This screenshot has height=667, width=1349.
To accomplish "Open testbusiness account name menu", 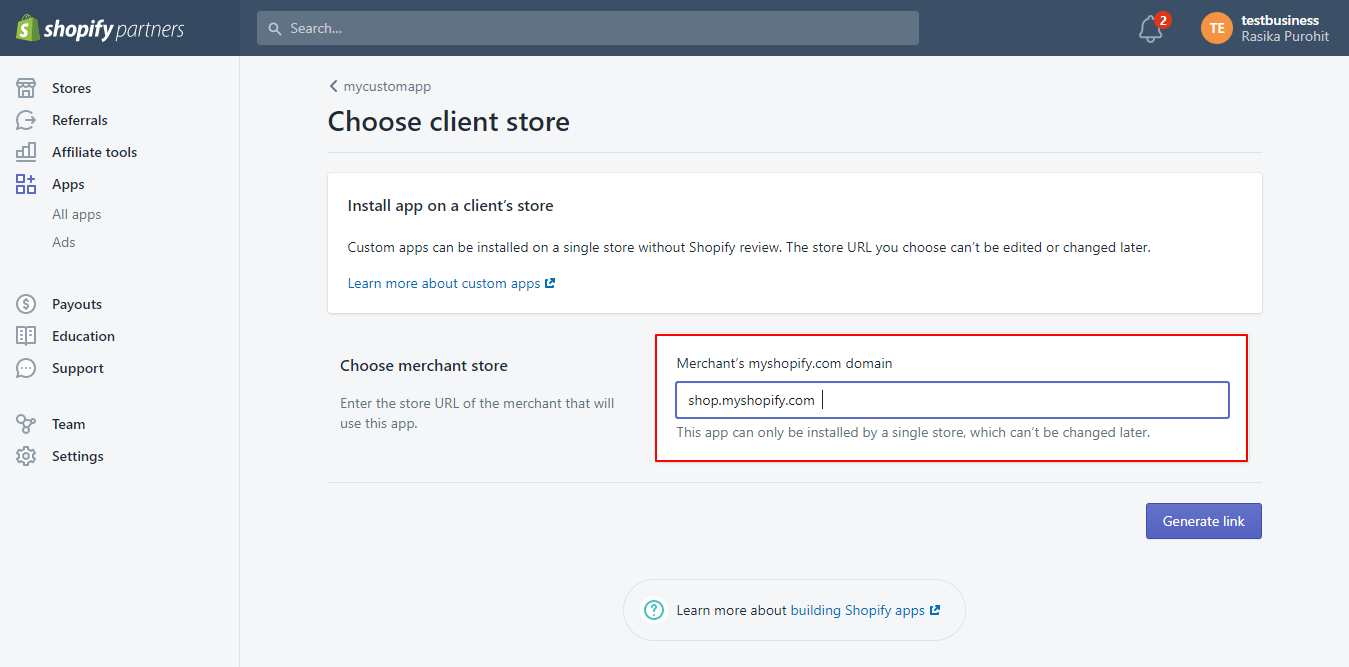I will pos(1280,20).
